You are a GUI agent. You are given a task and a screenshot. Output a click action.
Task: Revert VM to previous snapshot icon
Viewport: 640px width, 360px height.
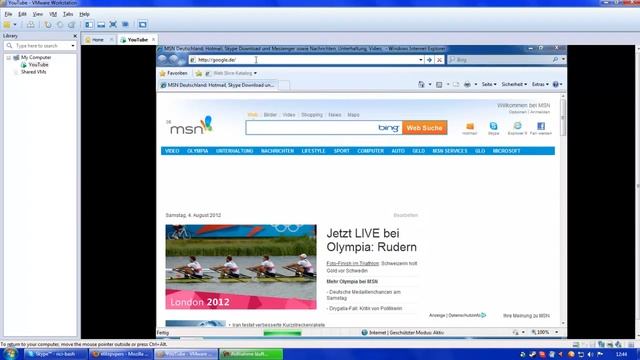tap(60, 24)
